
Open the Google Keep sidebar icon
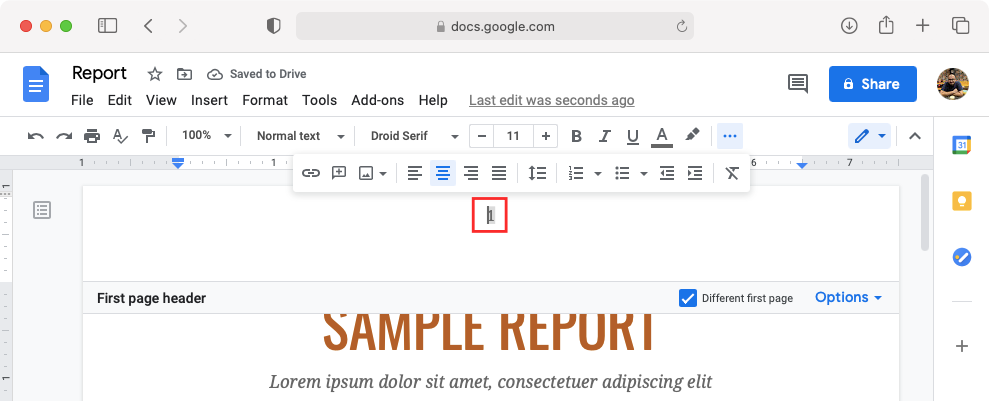[x=961, y=201]
